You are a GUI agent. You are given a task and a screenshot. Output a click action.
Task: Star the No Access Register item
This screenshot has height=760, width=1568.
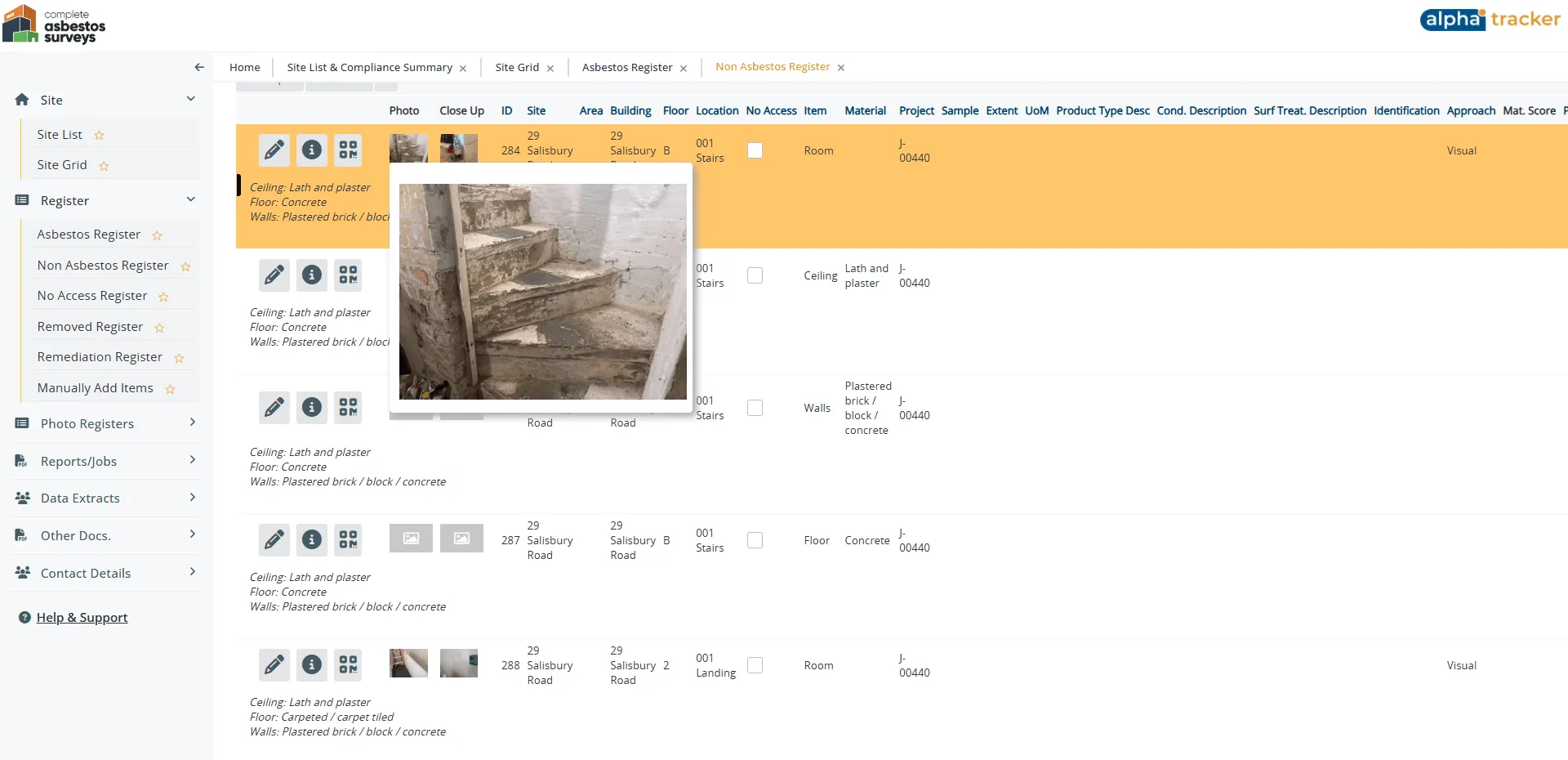[x=163, y=297]
